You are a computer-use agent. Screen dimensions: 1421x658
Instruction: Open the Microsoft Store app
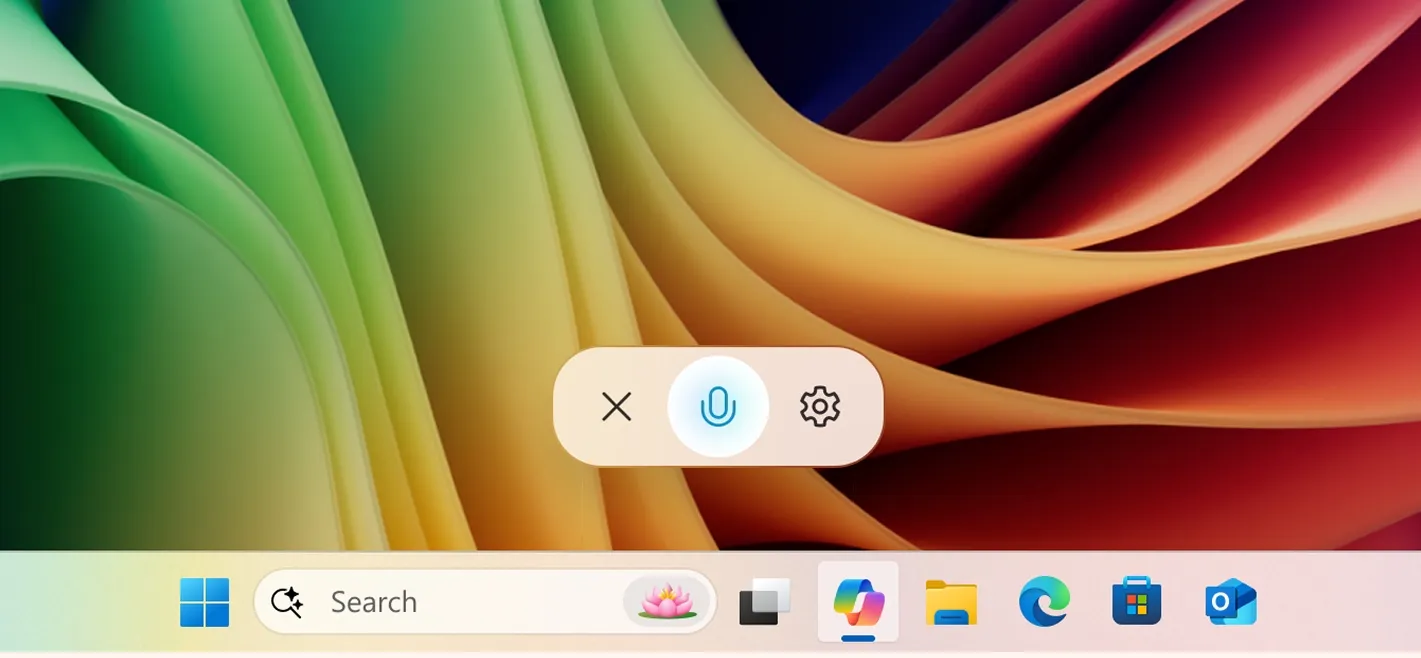[x=1137, y=602]
